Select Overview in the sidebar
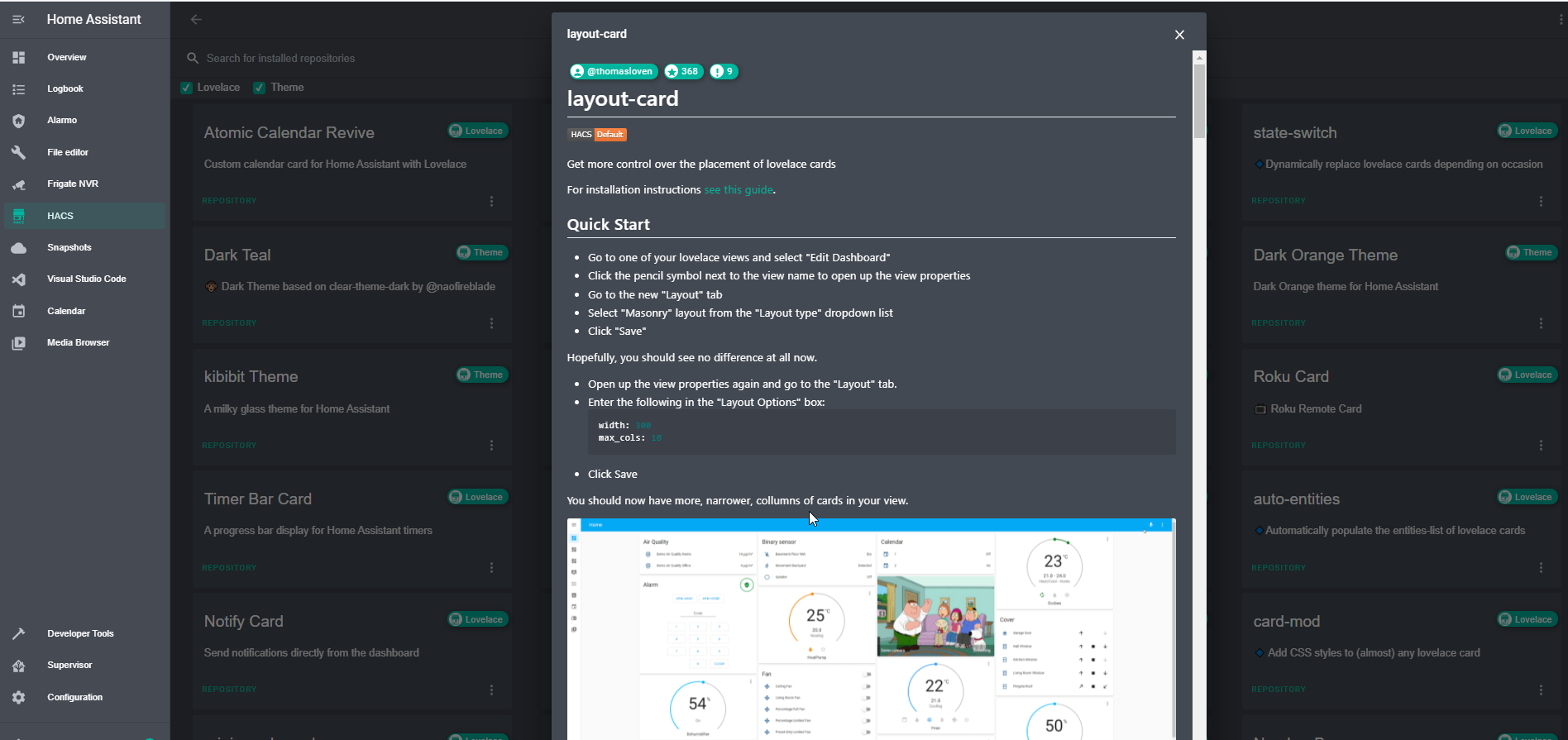The height and width of the screenshot is (740, 1568). (85, 57)
